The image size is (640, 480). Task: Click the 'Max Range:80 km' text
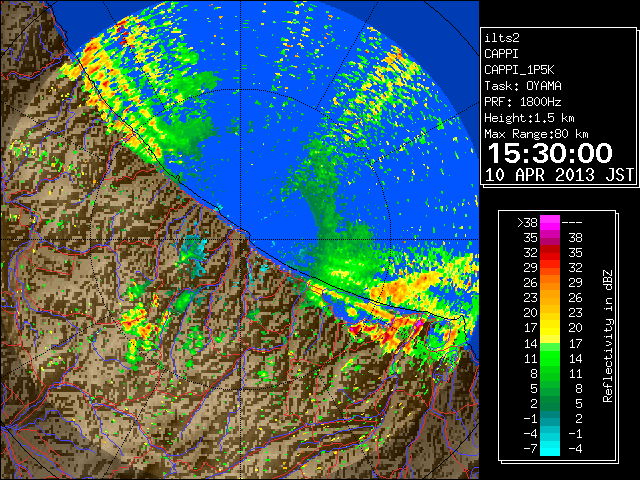536,134
